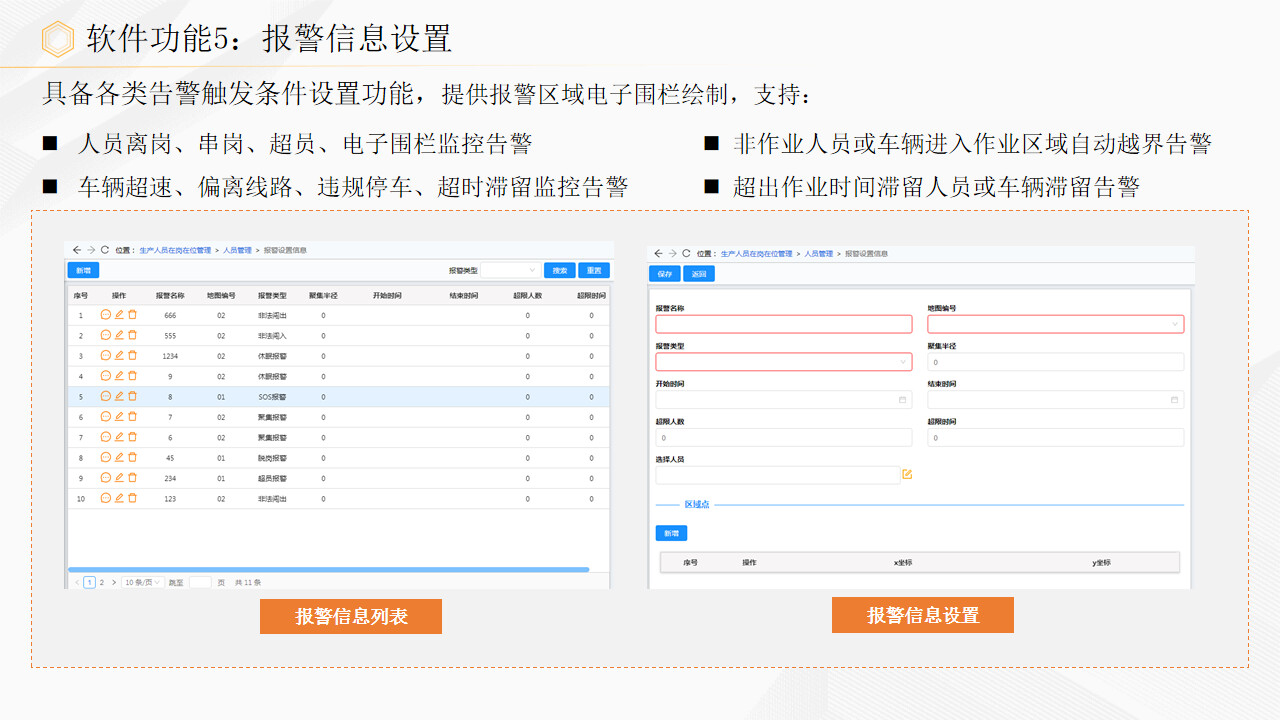
Task: Open the 选择人员 picker icon
Action: point(907,474)
